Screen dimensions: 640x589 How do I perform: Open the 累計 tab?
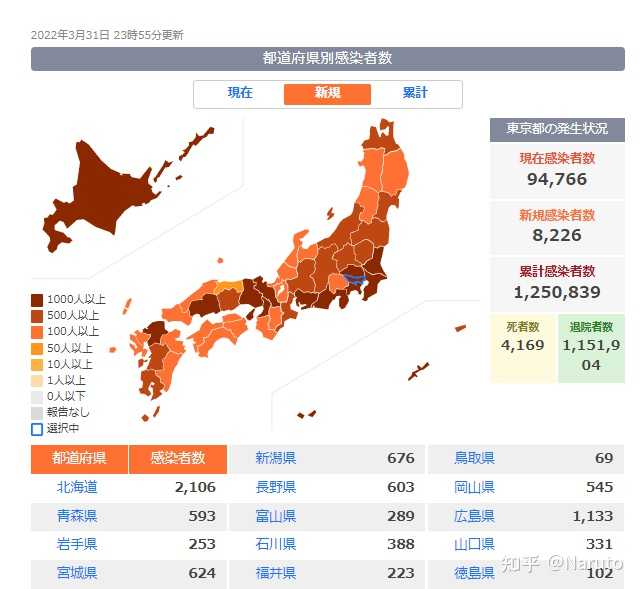(x=415, y=93)
